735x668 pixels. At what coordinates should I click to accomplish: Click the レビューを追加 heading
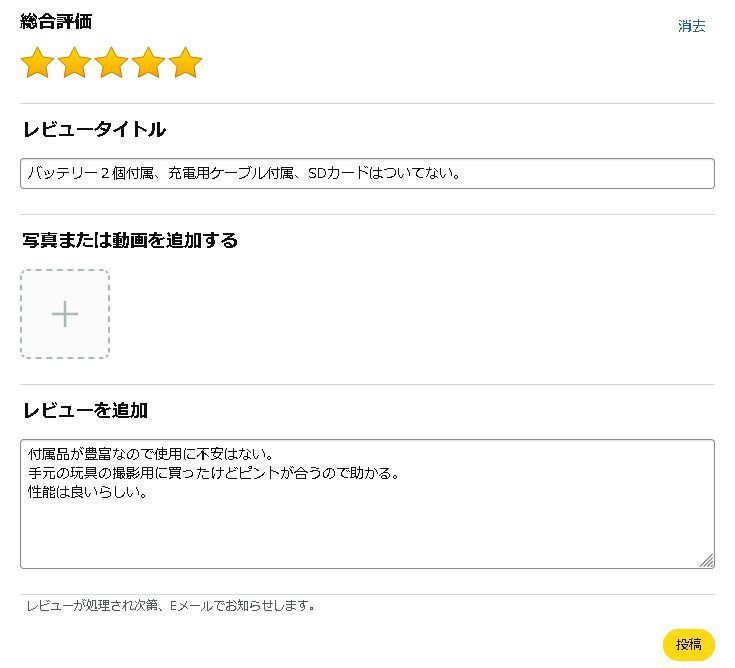[86, 410]
